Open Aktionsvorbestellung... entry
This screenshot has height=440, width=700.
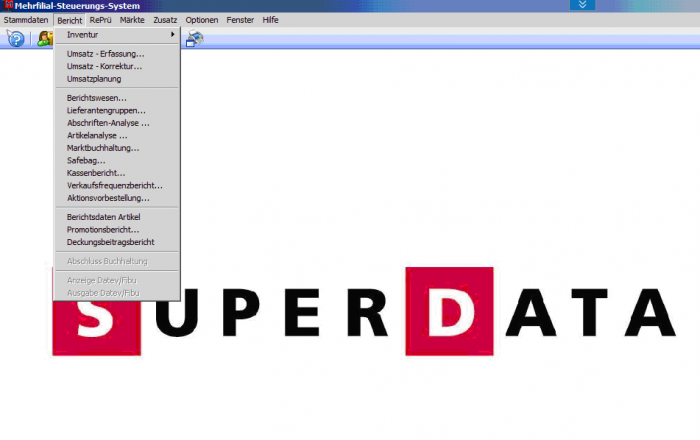tap(117, 198)
